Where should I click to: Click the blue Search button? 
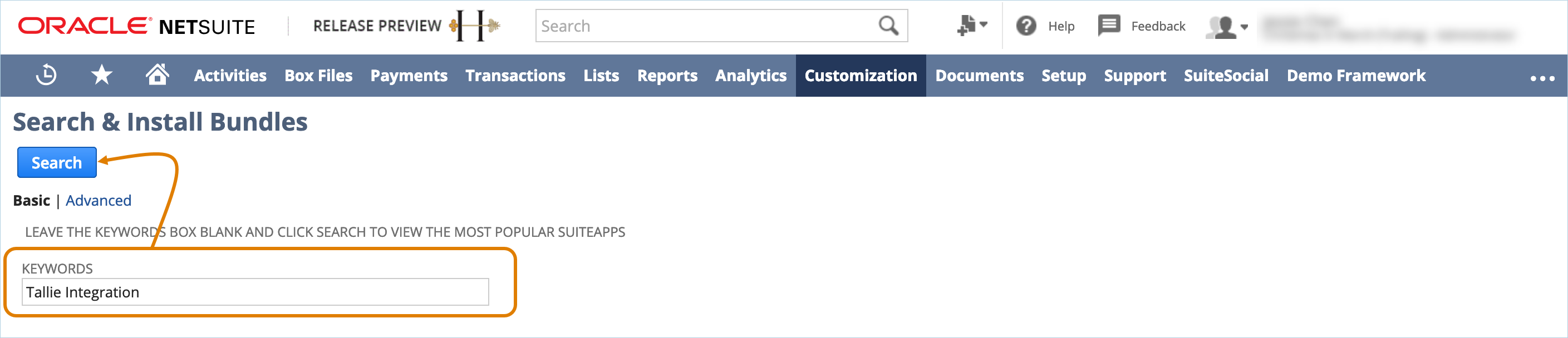pyautogui.click(x=57, y=162)
